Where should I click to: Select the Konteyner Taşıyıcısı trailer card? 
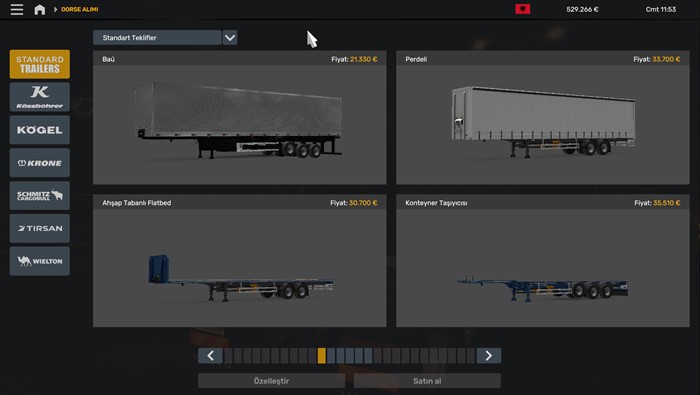click(x=543, y=261)
